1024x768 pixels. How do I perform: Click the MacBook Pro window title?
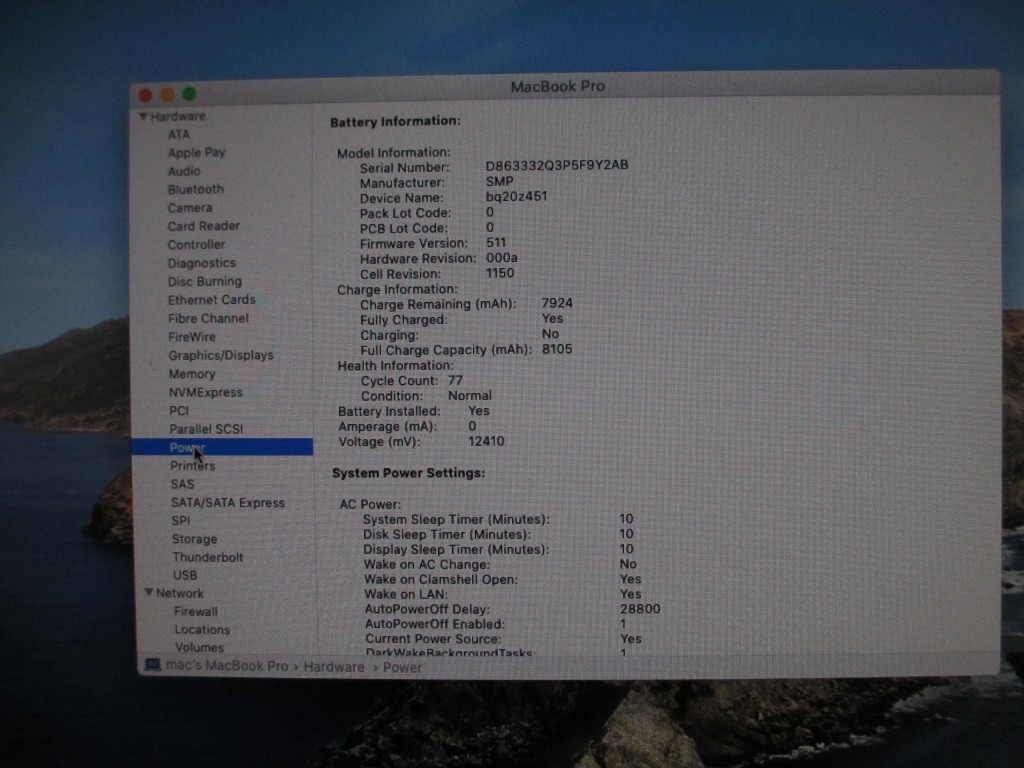(557, 86)
